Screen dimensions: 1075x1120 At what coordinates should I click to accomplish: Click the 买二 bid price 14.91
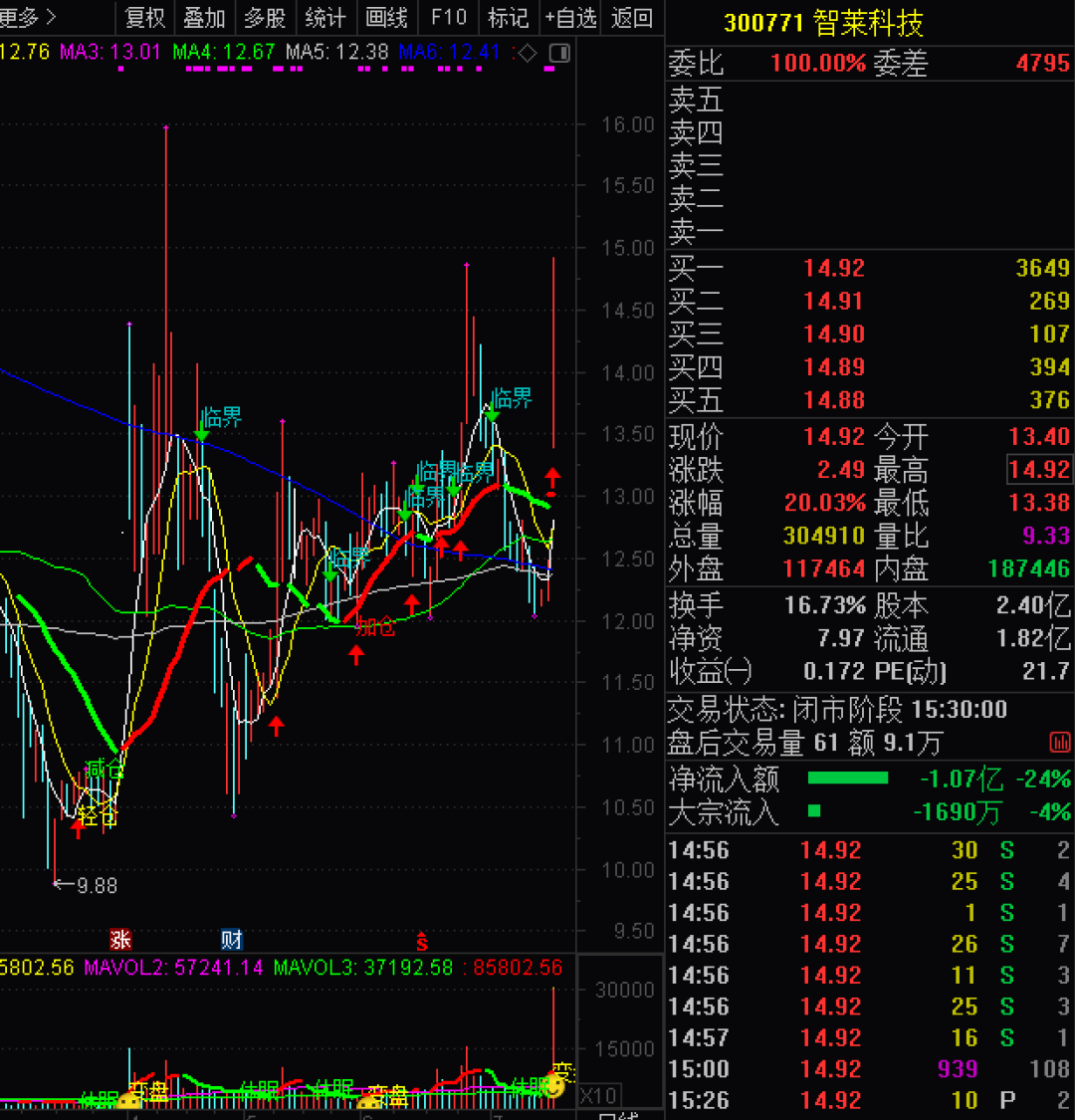pos(834,301)
